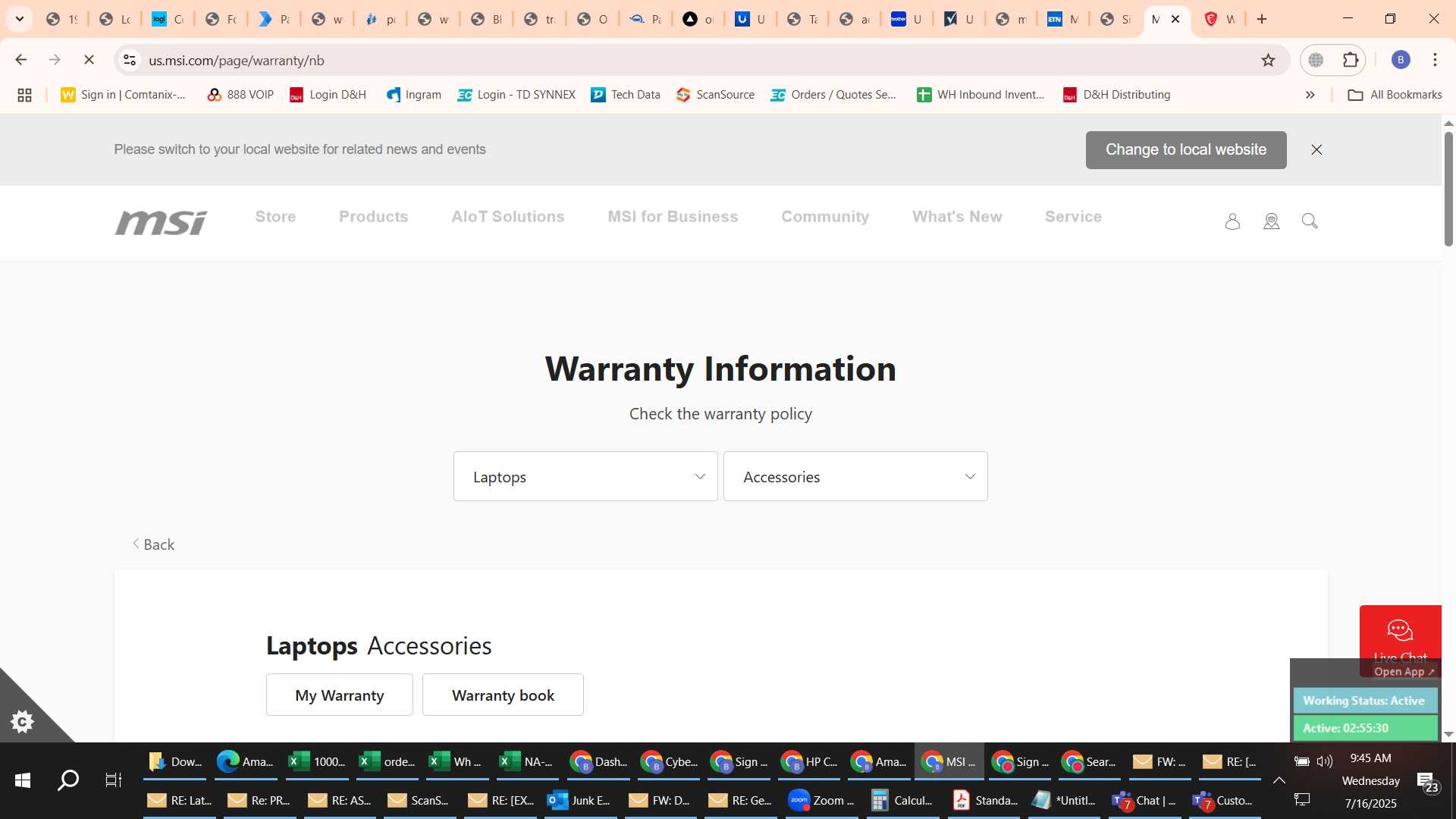Image resolution: width=1456 pixels, height=819 pixels.
Task: Open the Laptops product dropdown
Action: tap(585, 476)
